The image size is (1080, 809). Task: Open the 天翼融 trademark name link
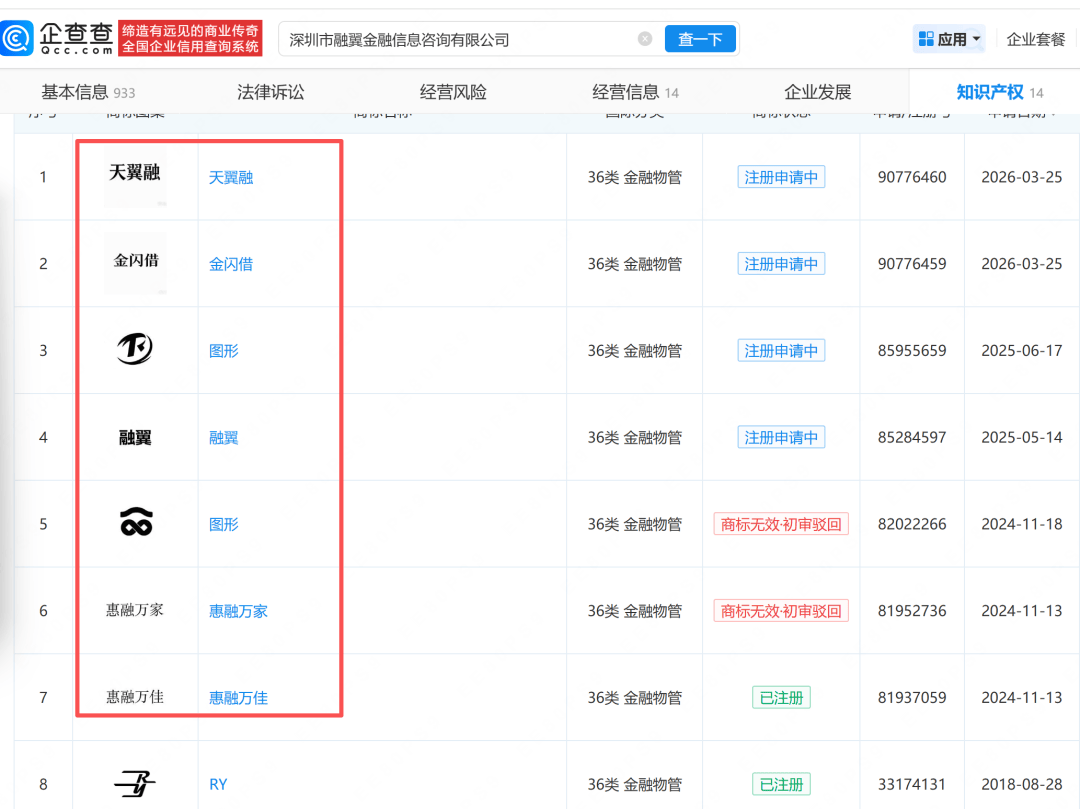tap(231, 178)
